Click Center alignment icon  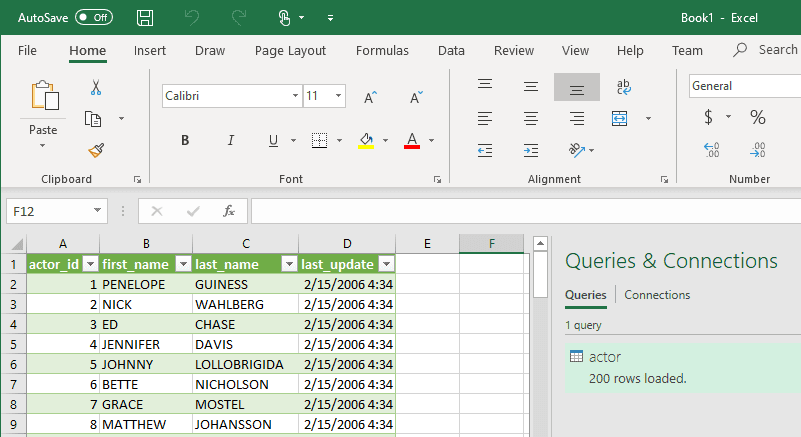point(531,119)
